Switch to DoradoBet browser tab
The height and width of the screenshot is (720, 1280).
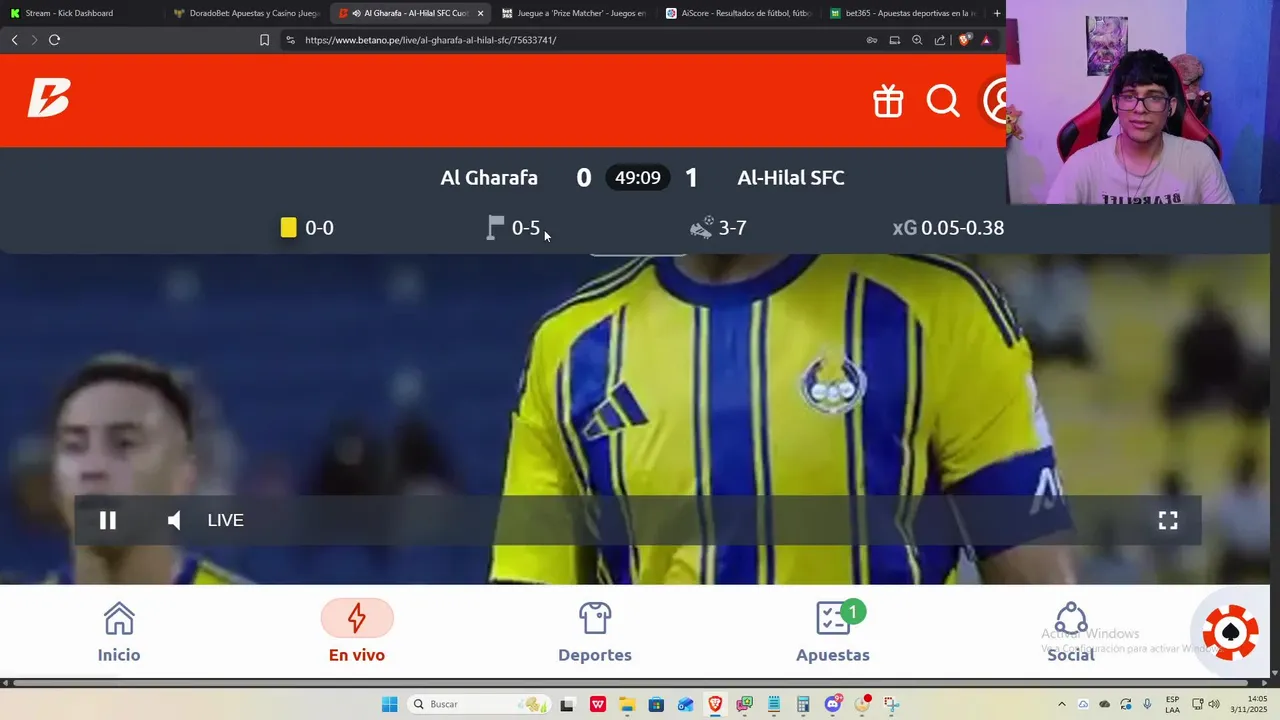[245, 13]
